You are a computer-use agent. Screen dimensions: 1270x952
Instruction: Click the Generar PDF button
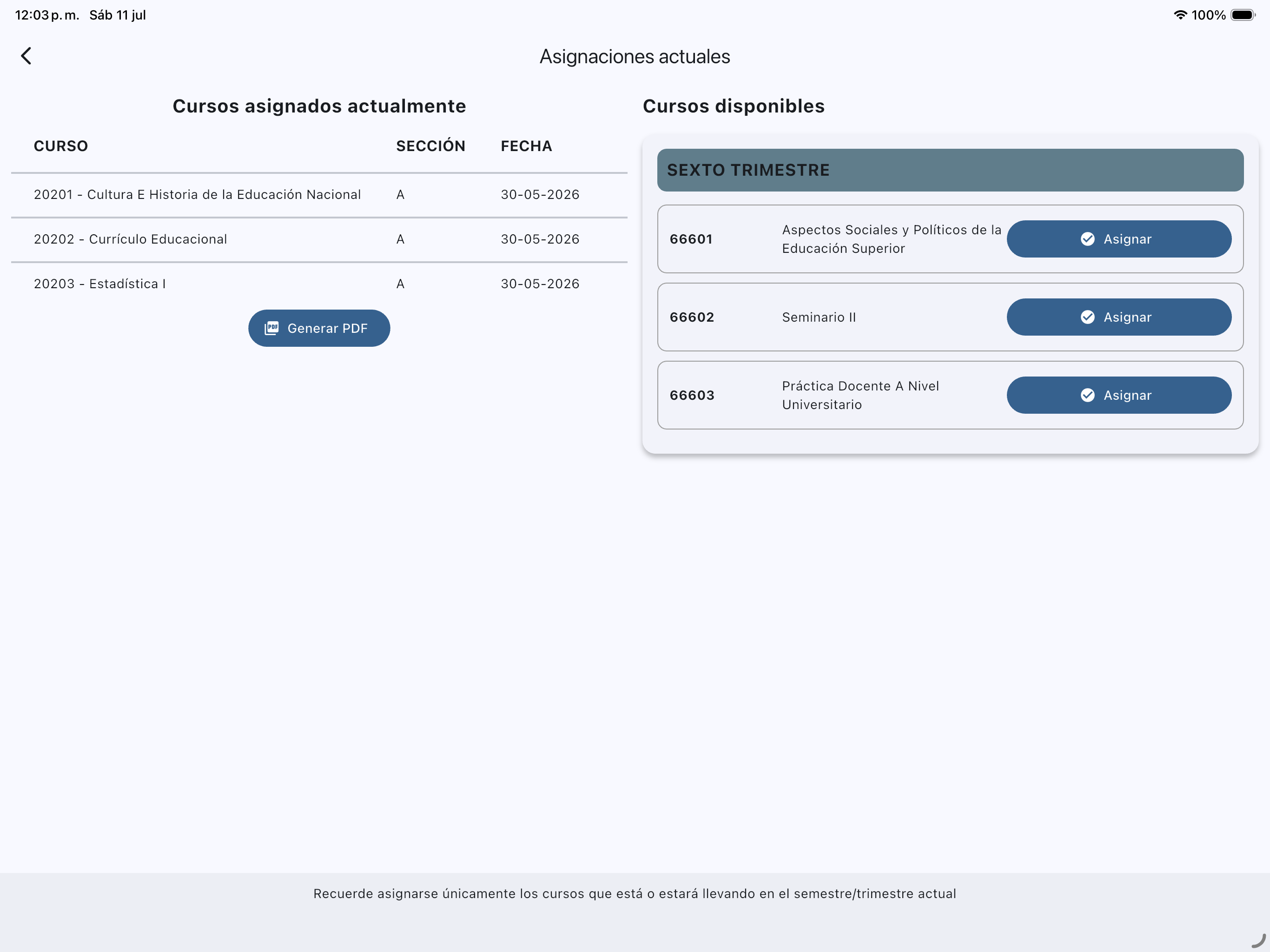318,328
